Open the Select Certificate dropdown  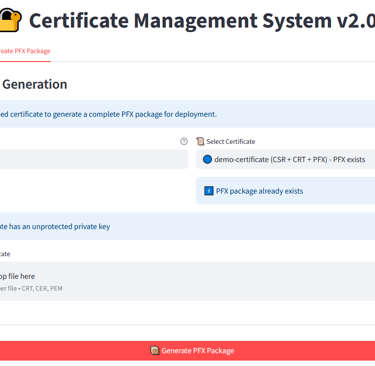(285, 159)
